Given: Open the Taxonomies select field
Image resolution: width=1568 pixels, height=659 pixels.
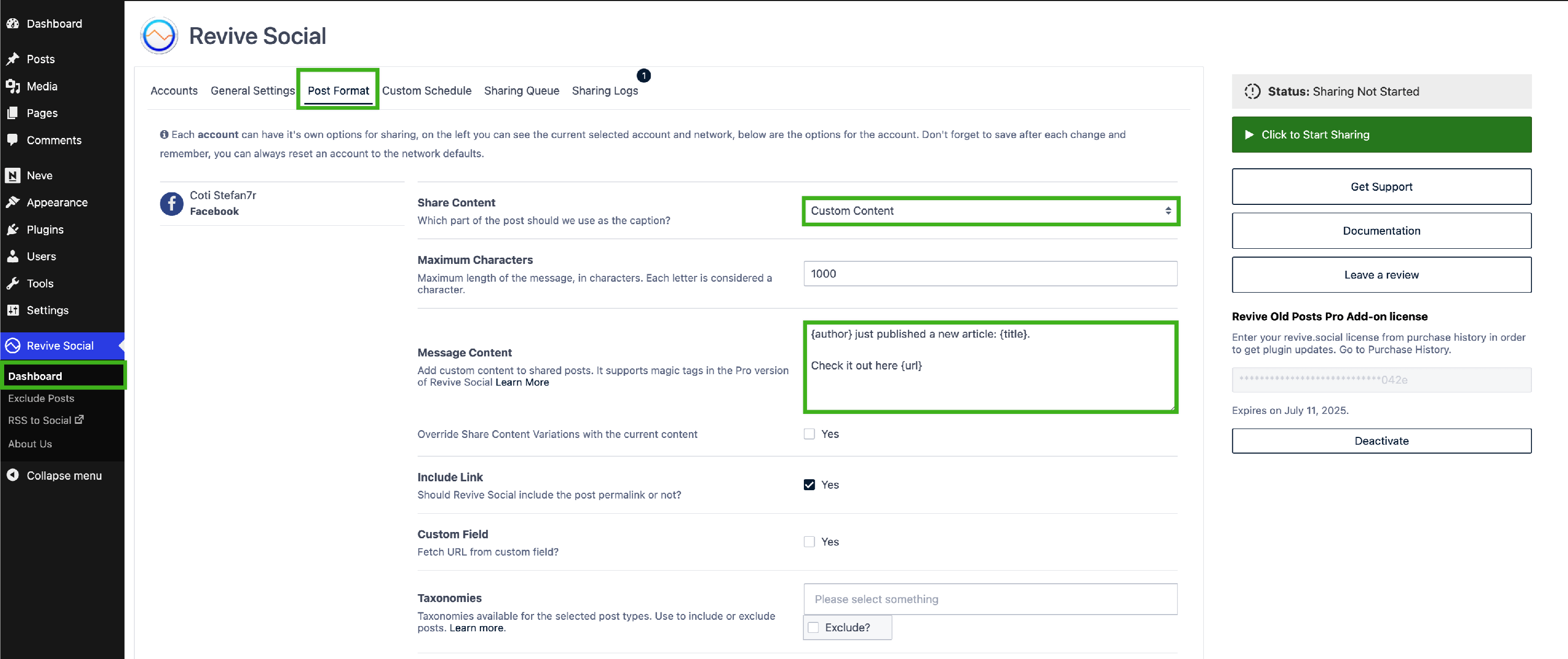Looking at the screenshot, I should (990, 599).
